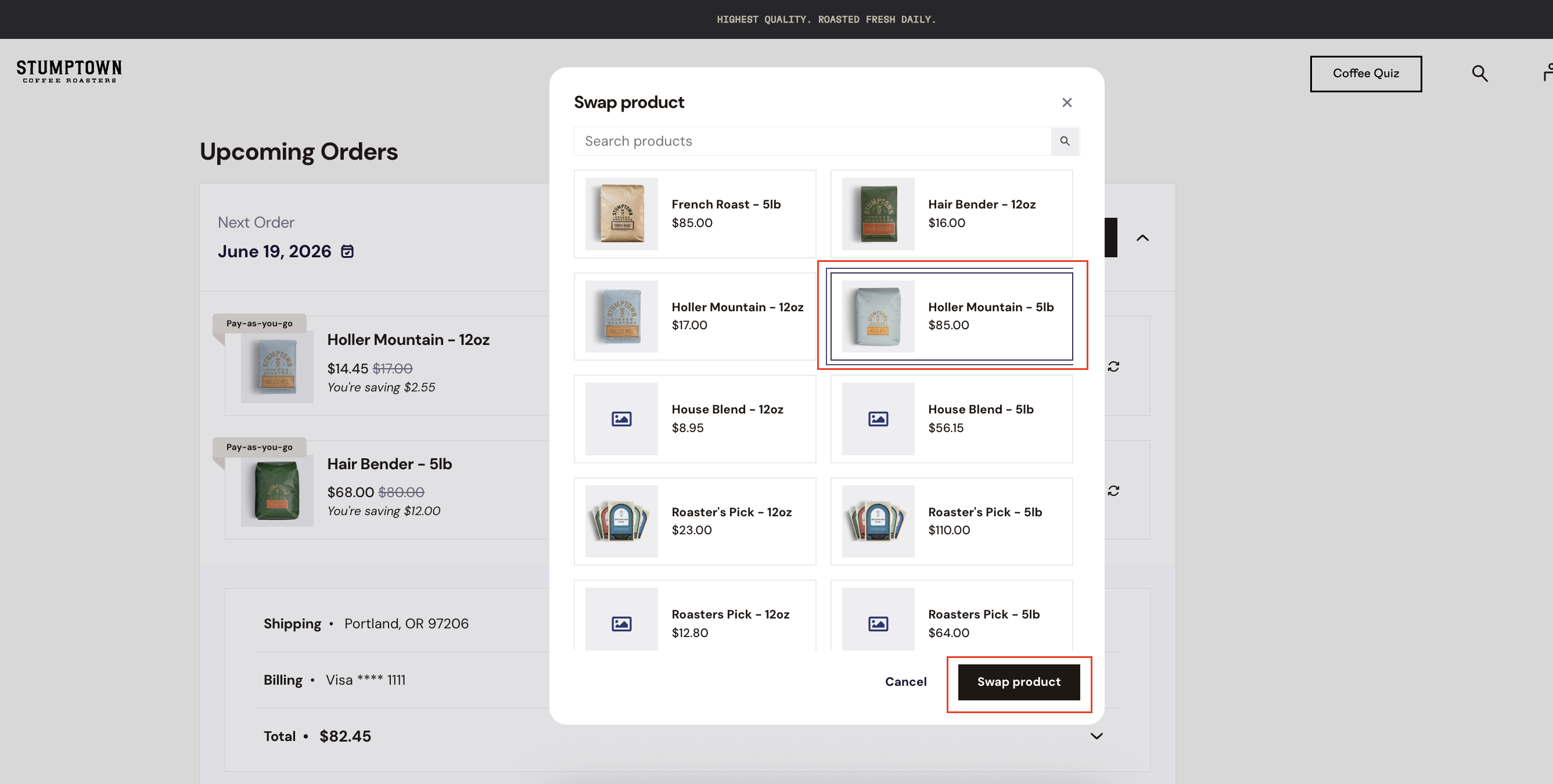Click Roasters Pick – 5lb placeholder image
This screenshot has height=784, width=1553.
878,619
